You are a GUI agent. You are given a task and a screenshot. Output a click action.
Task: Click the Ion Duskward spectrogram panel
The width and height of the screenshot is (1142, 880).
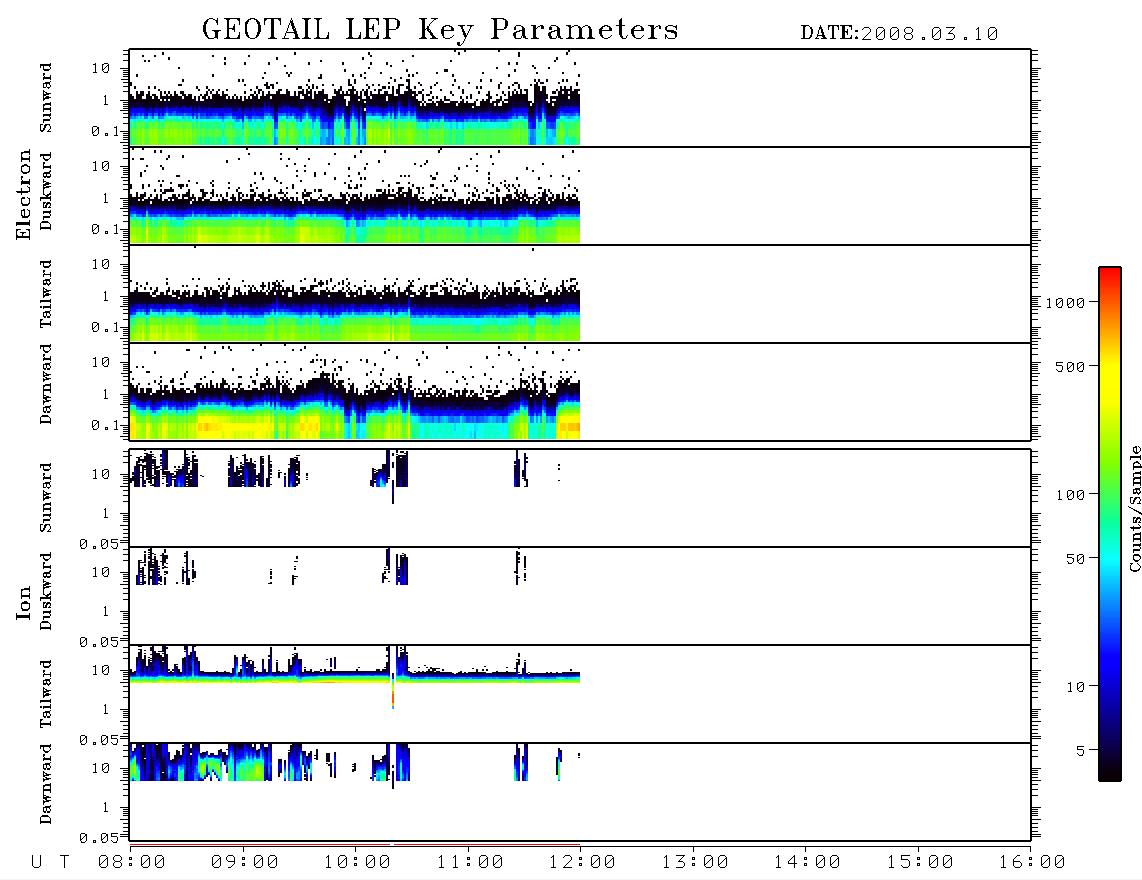click(580, 595)
